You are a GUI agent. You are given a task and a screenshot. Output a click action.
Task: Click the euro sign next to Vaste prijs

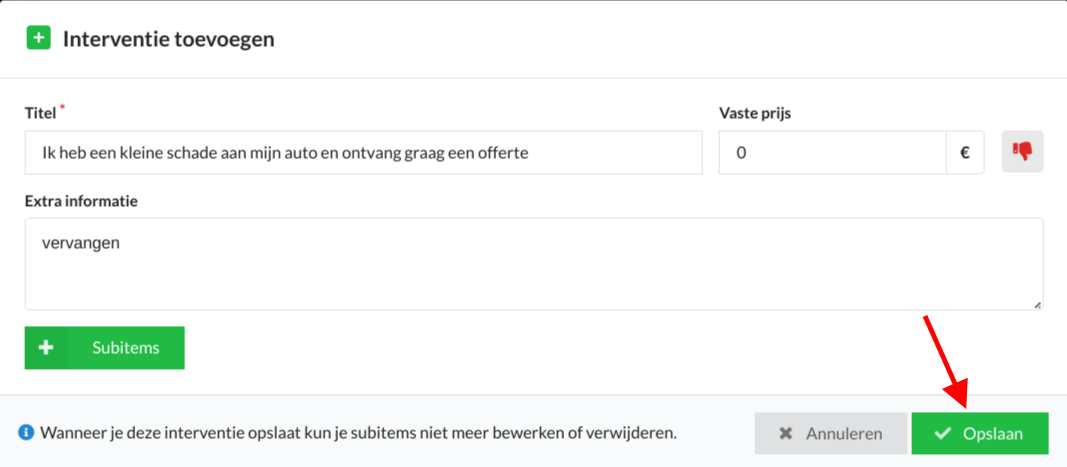965,153
